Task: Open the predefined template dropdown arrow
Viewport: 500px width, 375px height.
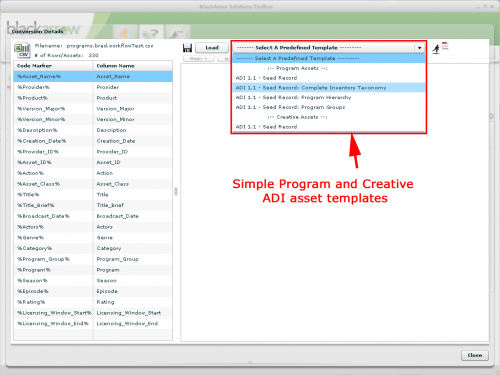Action: pyautogui.click(x=419, y=48)
